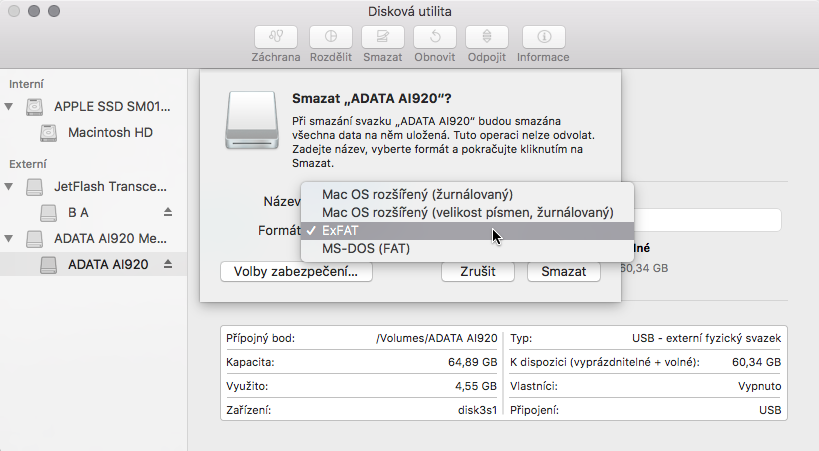This screenshot has height=451, width=819.
Task: Click the Smazat „ADATA AI920"? dialog heading
Action: 371,98
